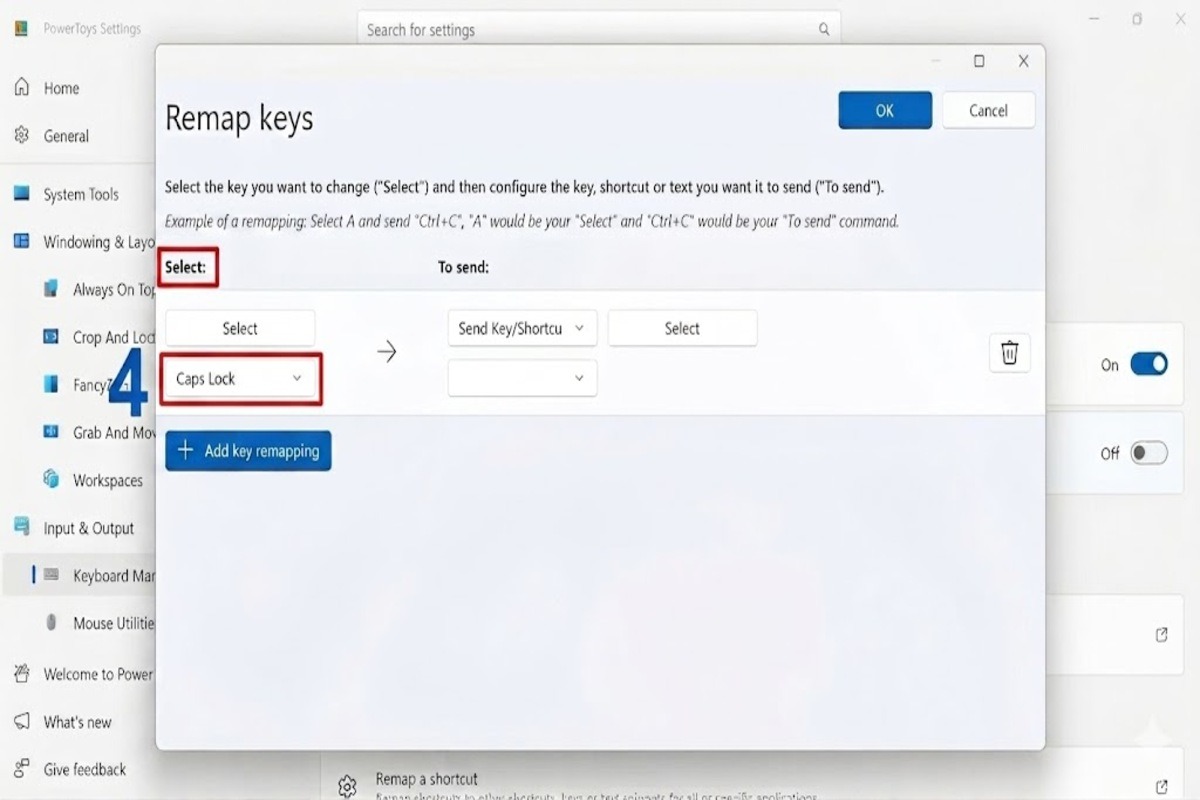Click the search magnifier icon
Viewport: 1200px width, 800px height.
pos(824,30)
